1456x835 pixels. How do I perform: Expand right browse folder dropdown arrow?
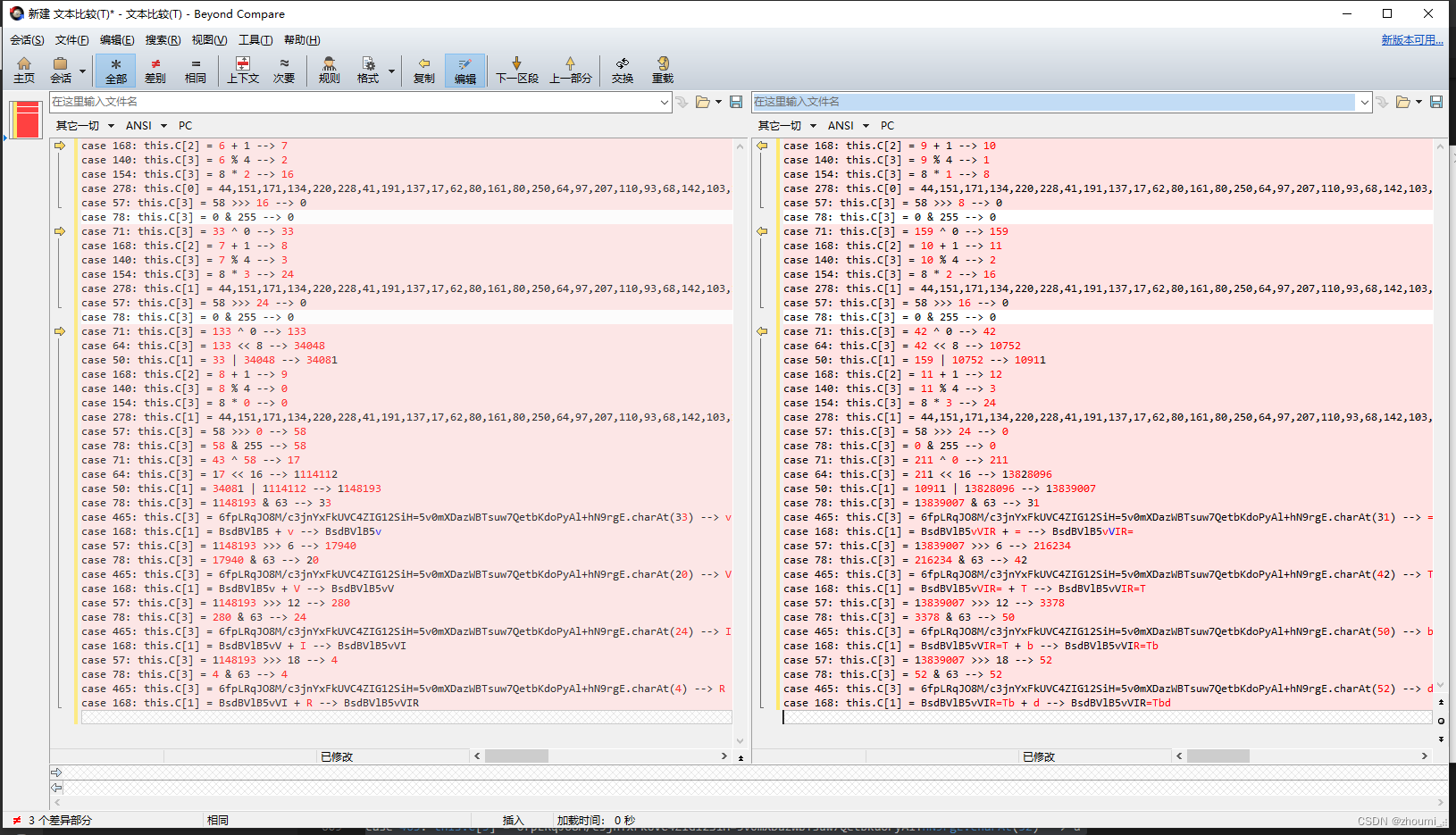(x=1418, y=102)
